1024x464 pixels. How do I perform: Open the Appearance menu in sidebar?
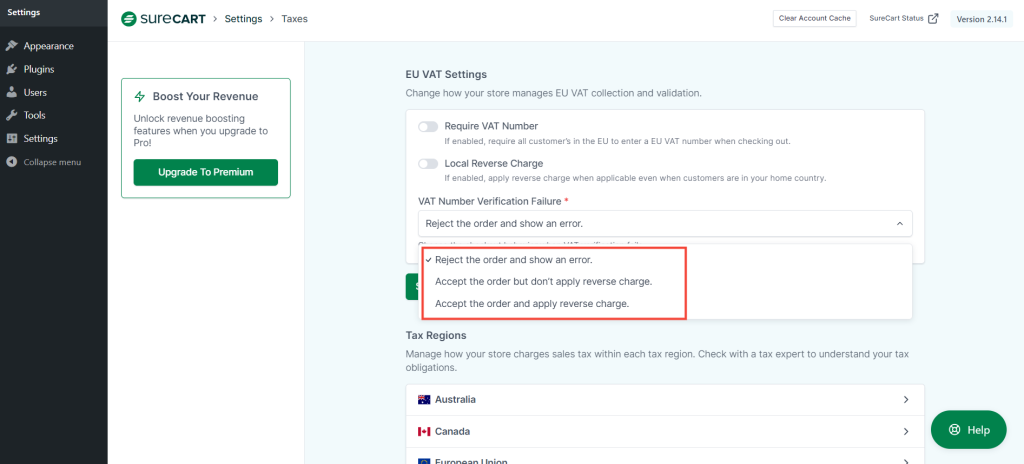click(48, 46)
